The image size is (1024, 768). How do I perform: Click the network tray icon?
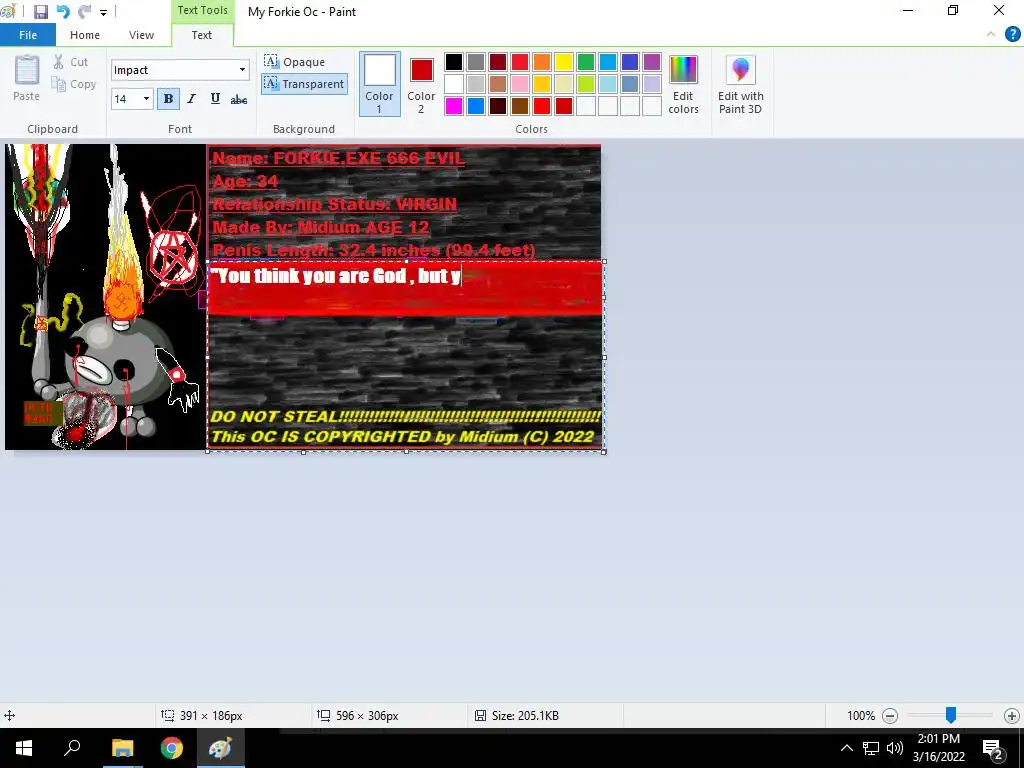871,748
